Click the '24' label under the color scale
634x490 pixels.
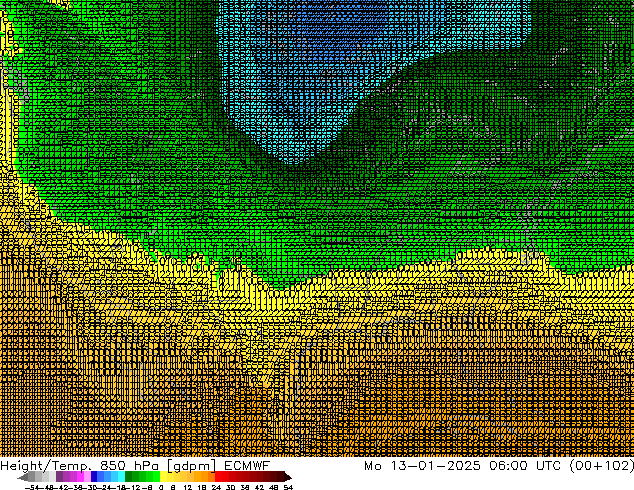[x=216, y=487]
